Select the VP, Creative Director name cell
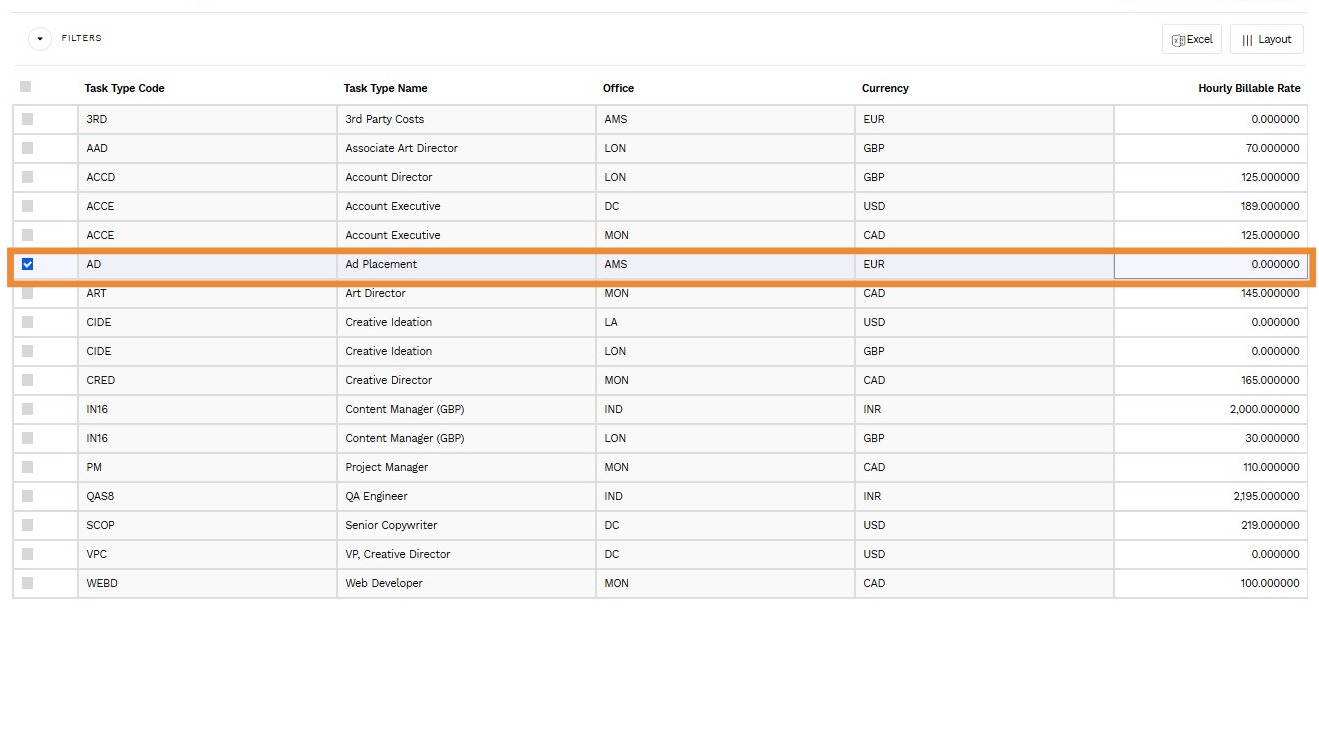The width and height of the screenshot is (1319, 737). point(466,554)
